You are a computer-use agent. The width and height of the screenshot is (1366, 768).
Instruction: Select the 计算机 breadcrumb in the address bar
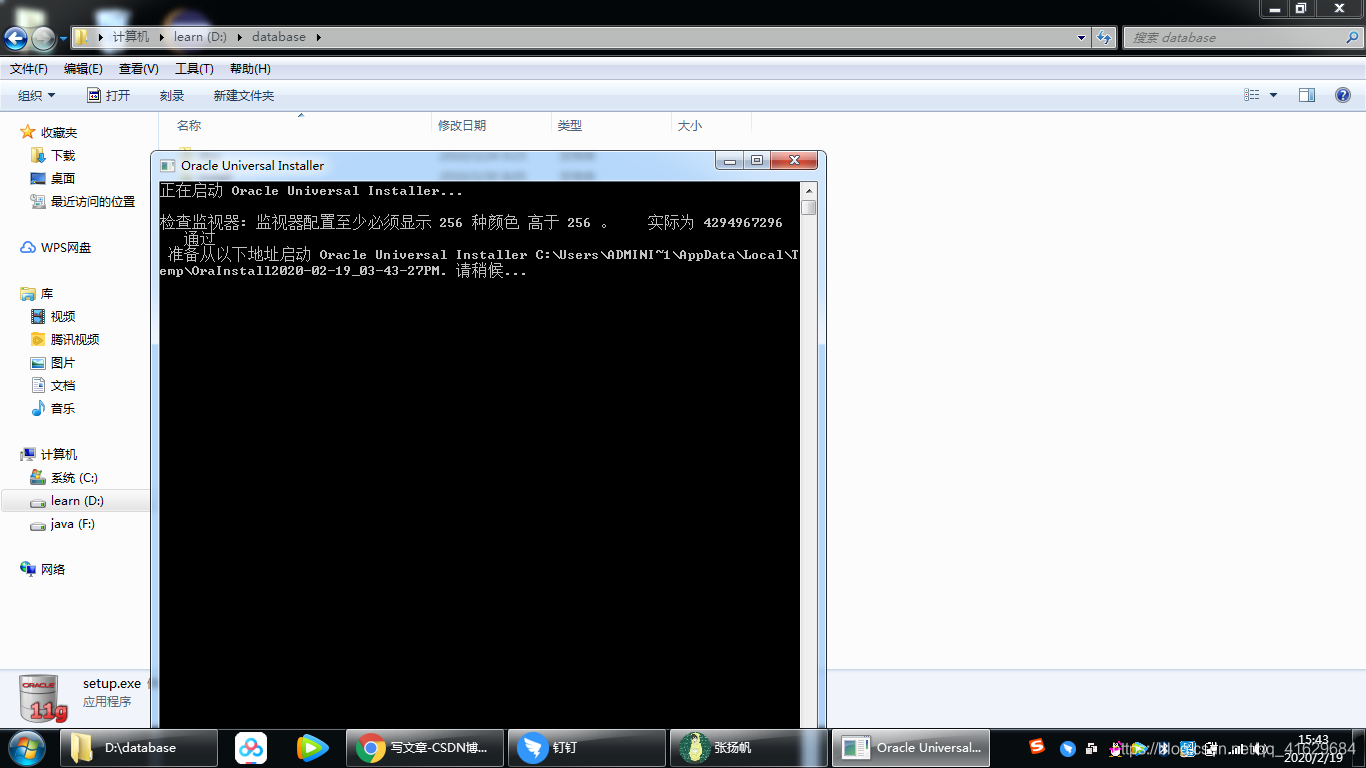click(130, 37)
